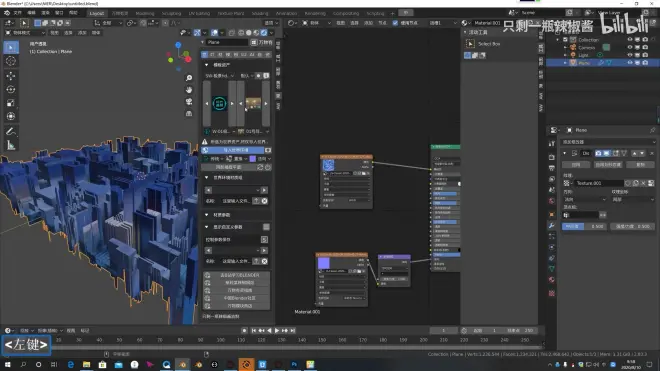Open texture coordinates dropdown in Displace modifier
The width and height of the screenshot is (660, 371).
tap(633, 199)
